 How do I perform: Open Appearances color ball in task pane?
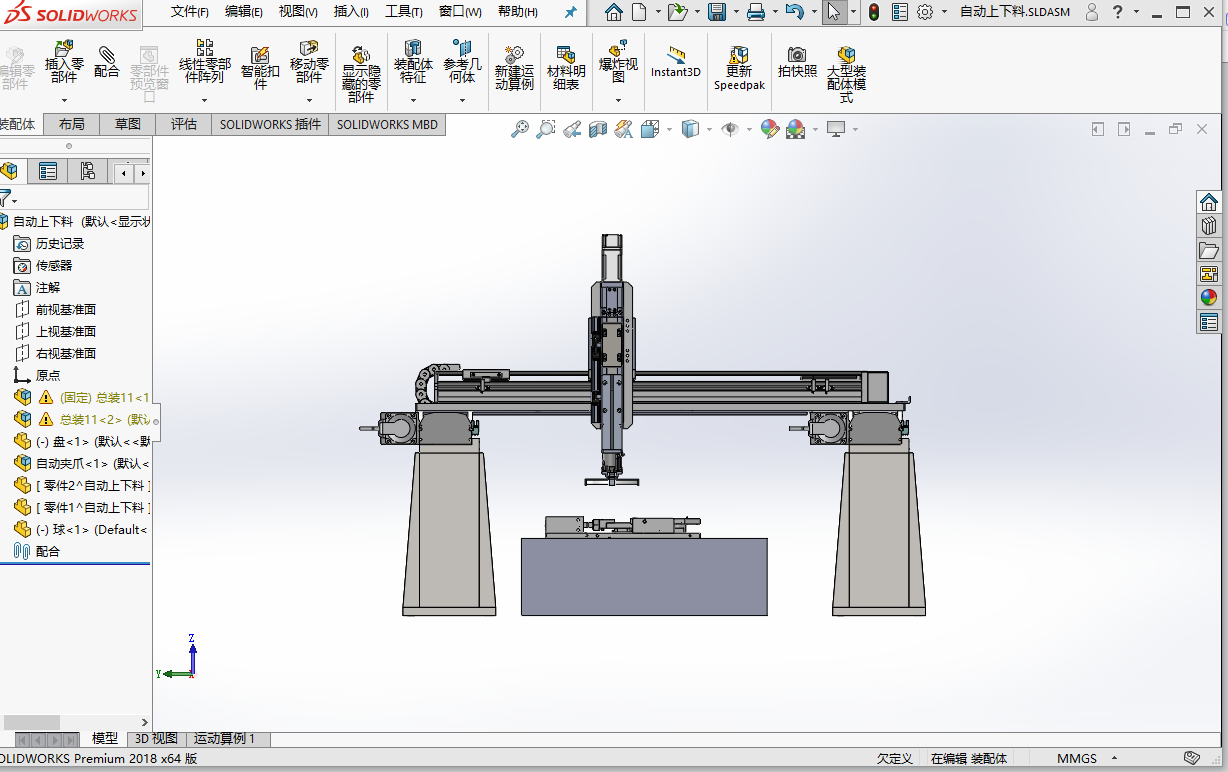tap(1209, 298)
